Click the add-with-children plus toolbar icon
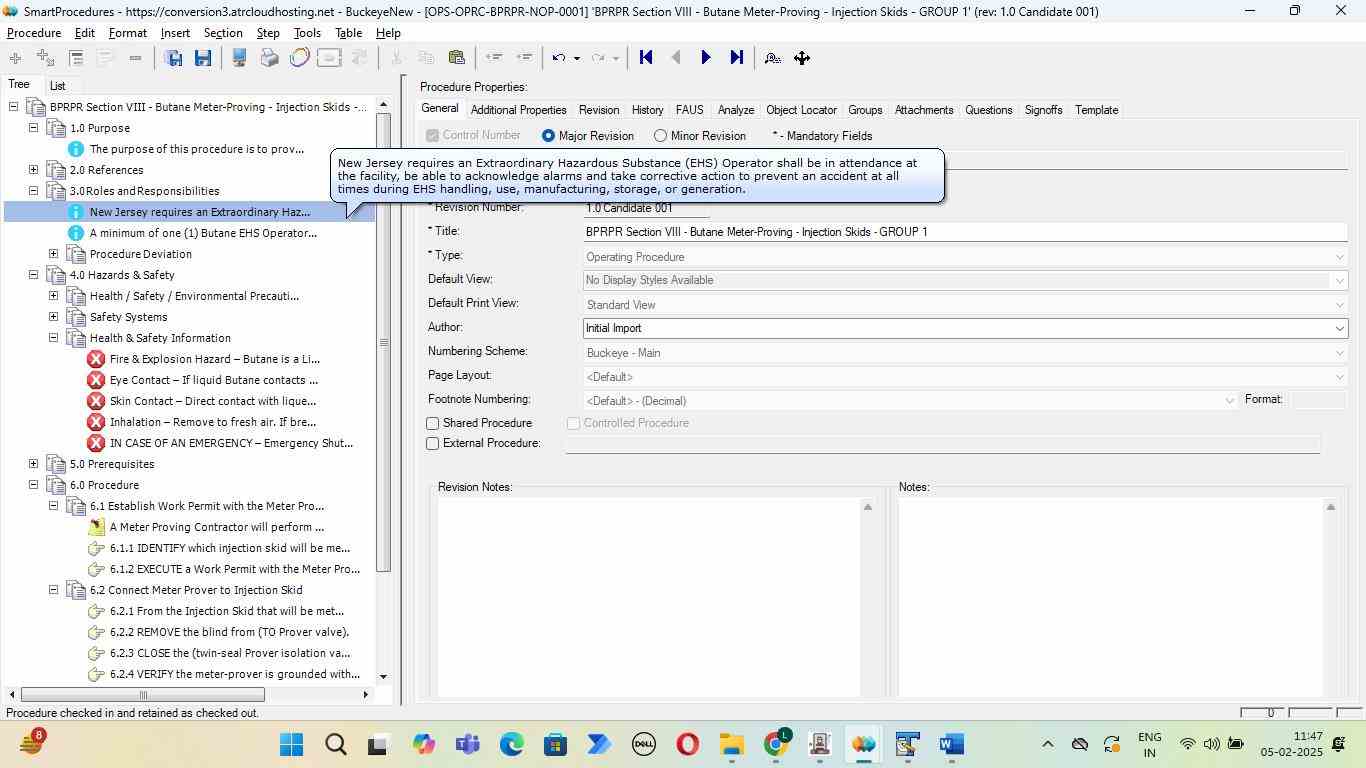The height and width of the screenshot is (768, 1366). (x=45, y=58)
